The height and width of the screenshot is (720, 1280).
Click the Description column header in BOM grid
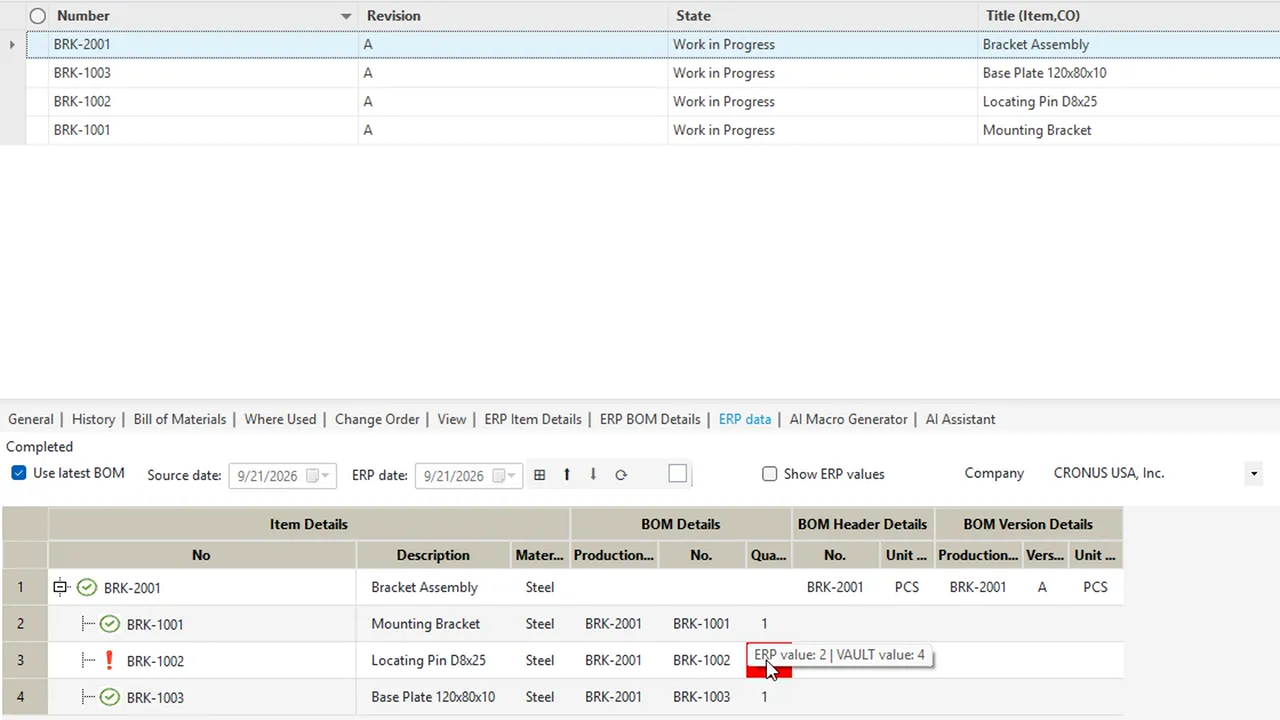[x=433, y=555]
